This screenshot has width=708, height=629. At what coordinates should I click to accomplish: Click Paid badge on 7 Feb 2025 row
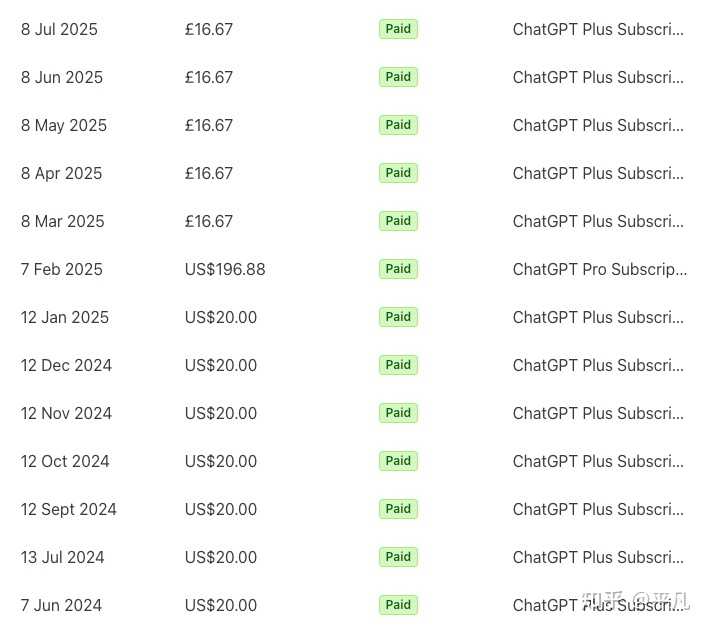point(398,269)
